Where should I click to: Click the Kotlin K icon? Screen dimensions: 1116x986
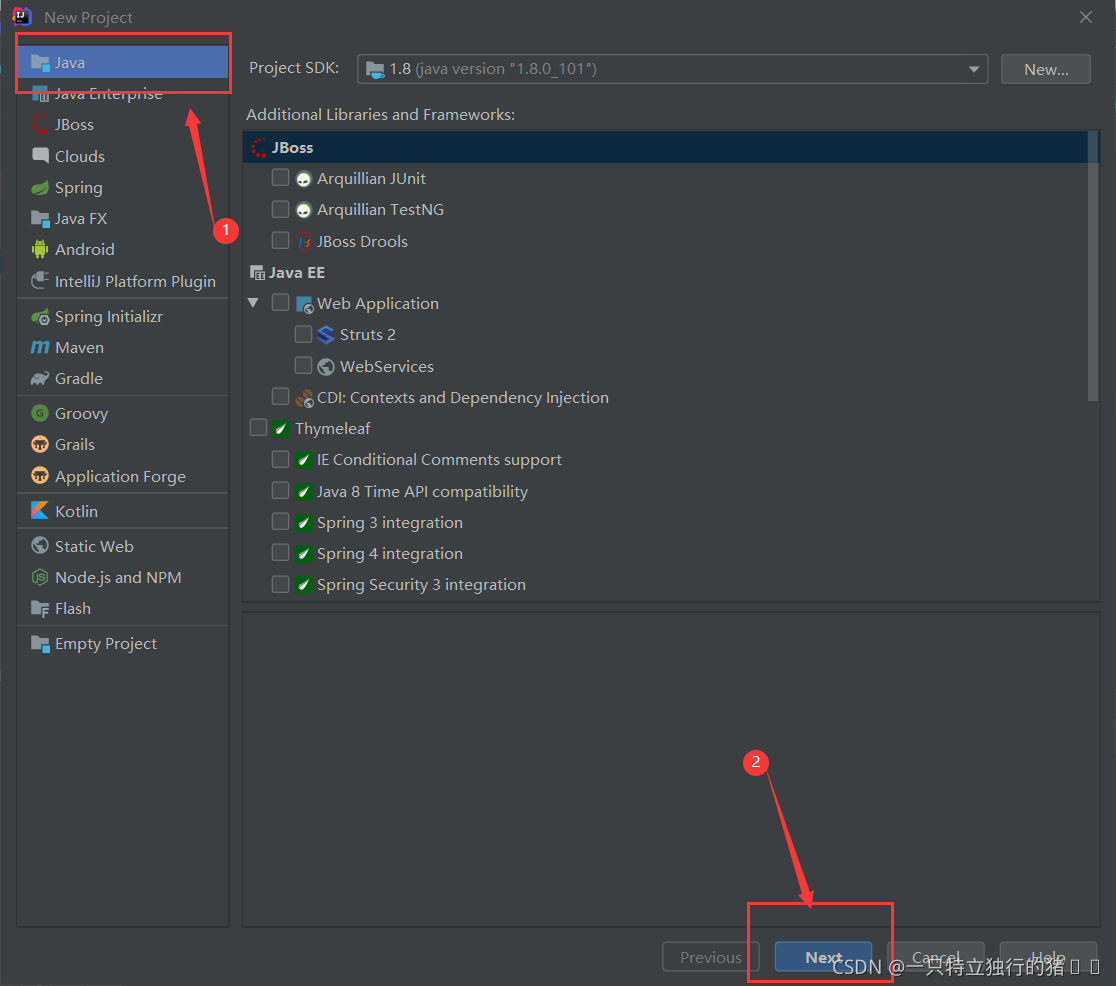40,510
